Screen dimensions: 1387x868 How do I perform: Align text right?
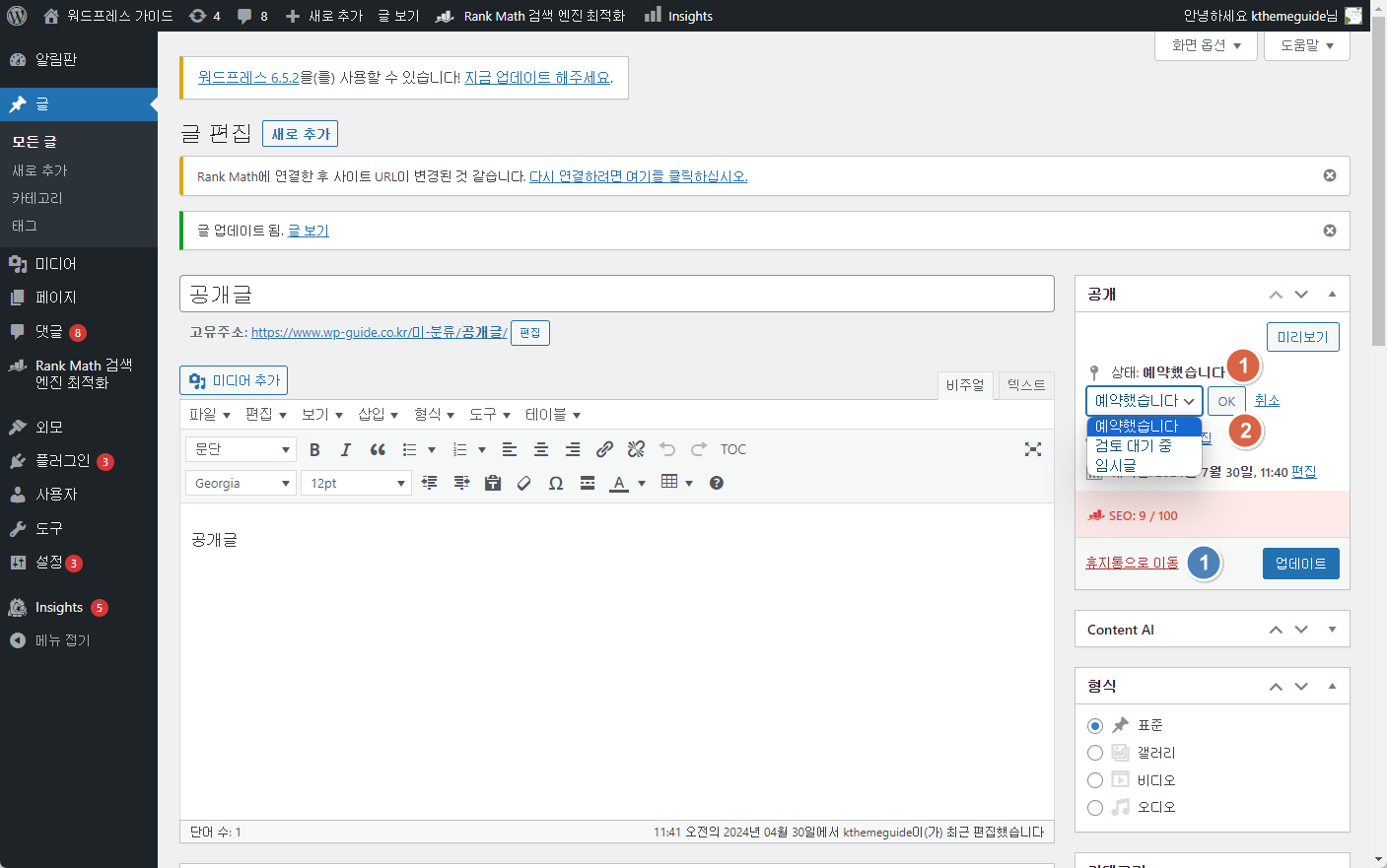click(x=573, y=449)
